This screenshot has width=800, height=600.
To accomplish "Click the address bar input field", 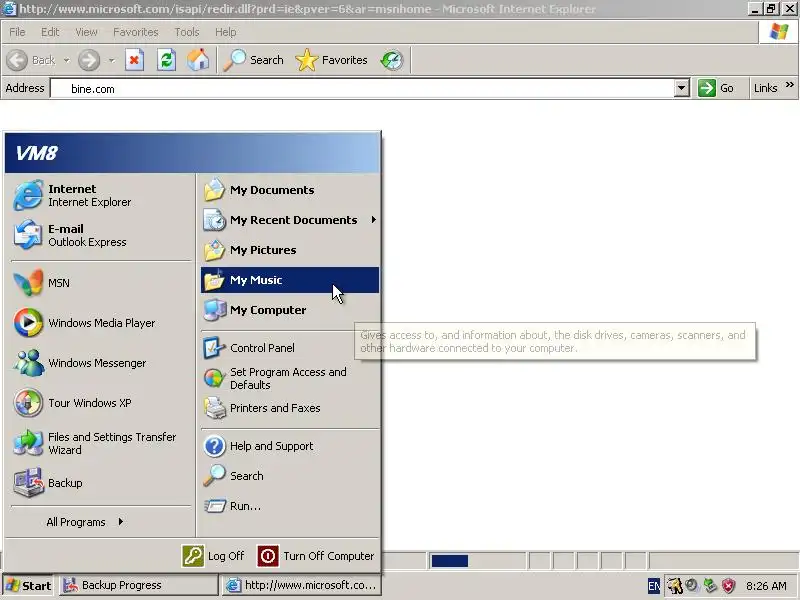I will click(362, 88).
